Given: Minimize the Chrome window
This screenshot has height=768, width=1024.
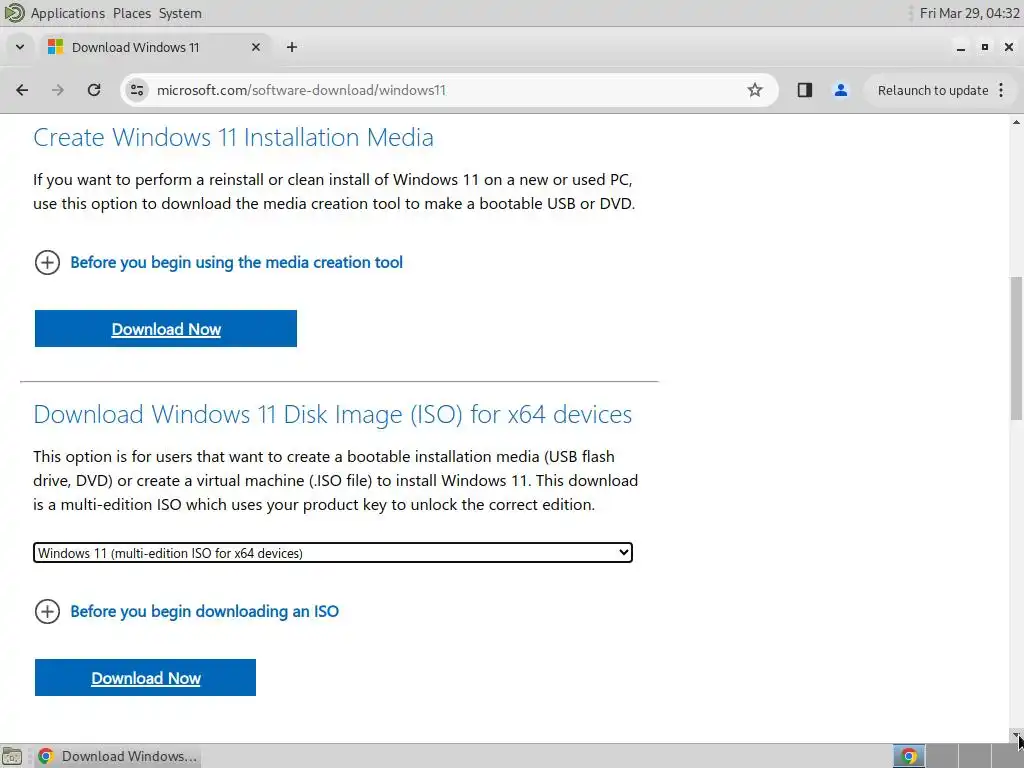Looking at the screenshot, I should (x=961, y=47).
